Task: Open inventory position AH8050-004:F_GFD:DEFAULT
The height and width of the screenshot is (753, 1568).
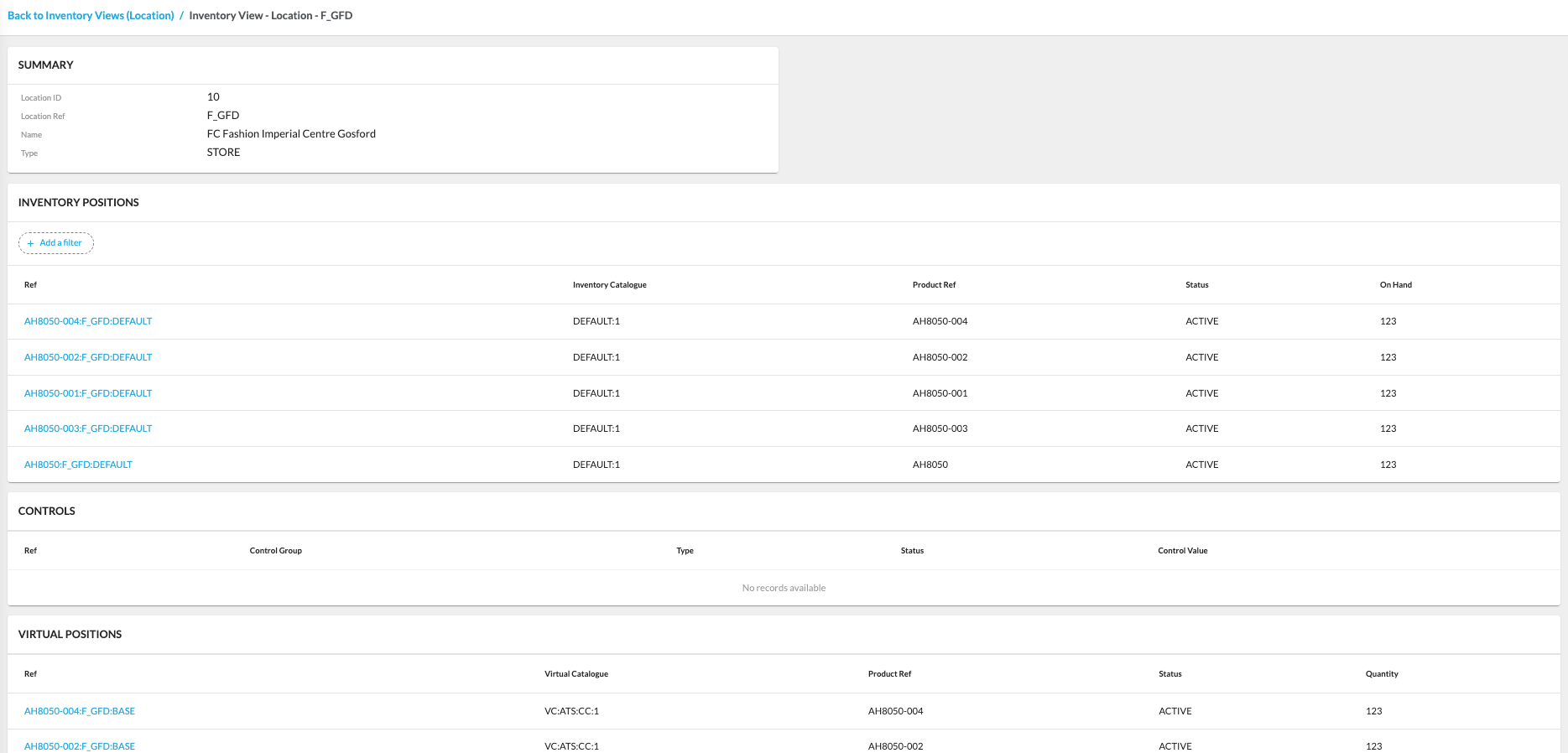Action: click(x=88, y=321)
